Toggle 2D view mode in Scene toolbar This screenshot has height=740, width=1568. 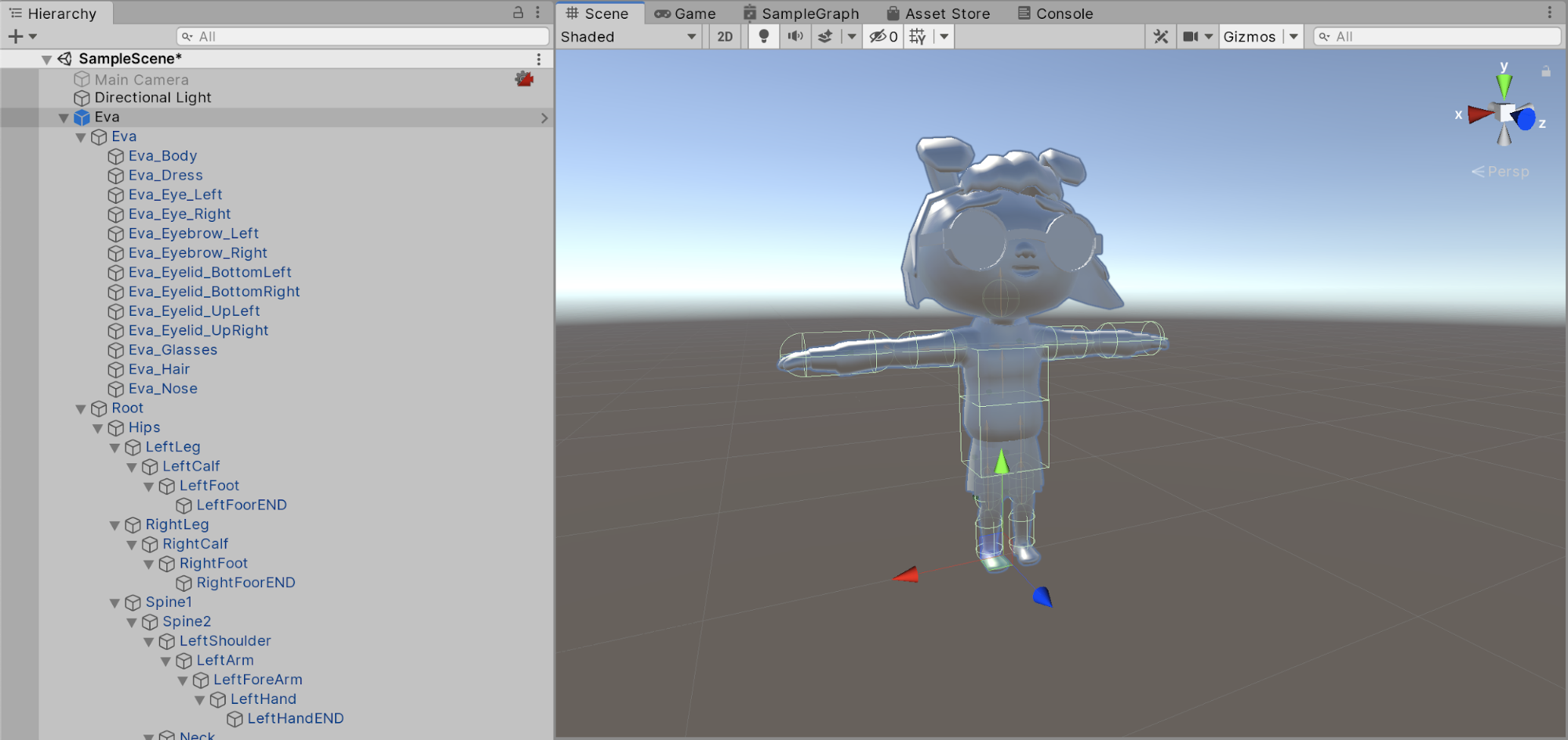coord(725,36)
